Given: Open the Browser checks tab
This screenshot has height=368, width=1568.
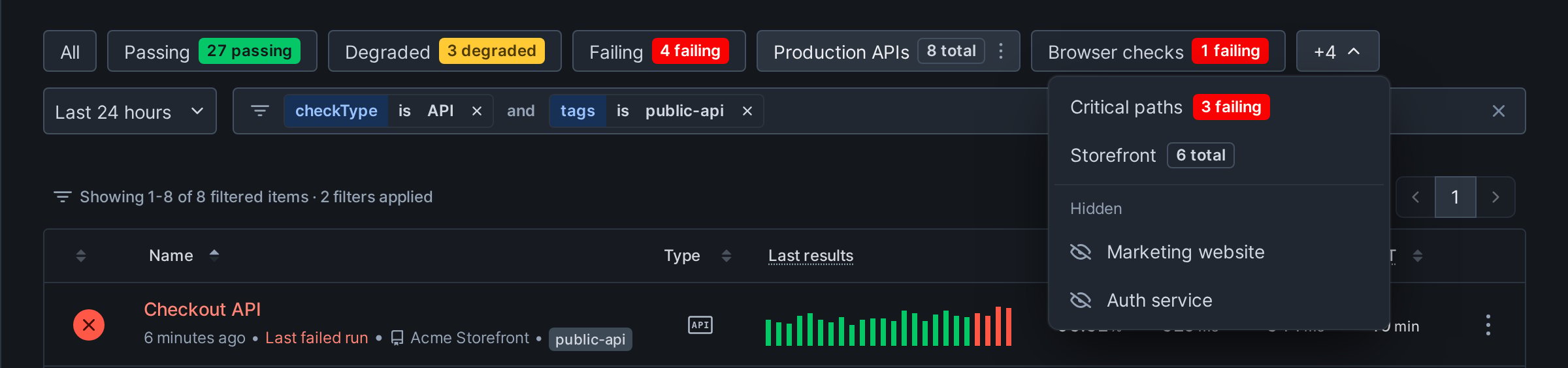Looking at the screenshot, I should (1158, 52).
